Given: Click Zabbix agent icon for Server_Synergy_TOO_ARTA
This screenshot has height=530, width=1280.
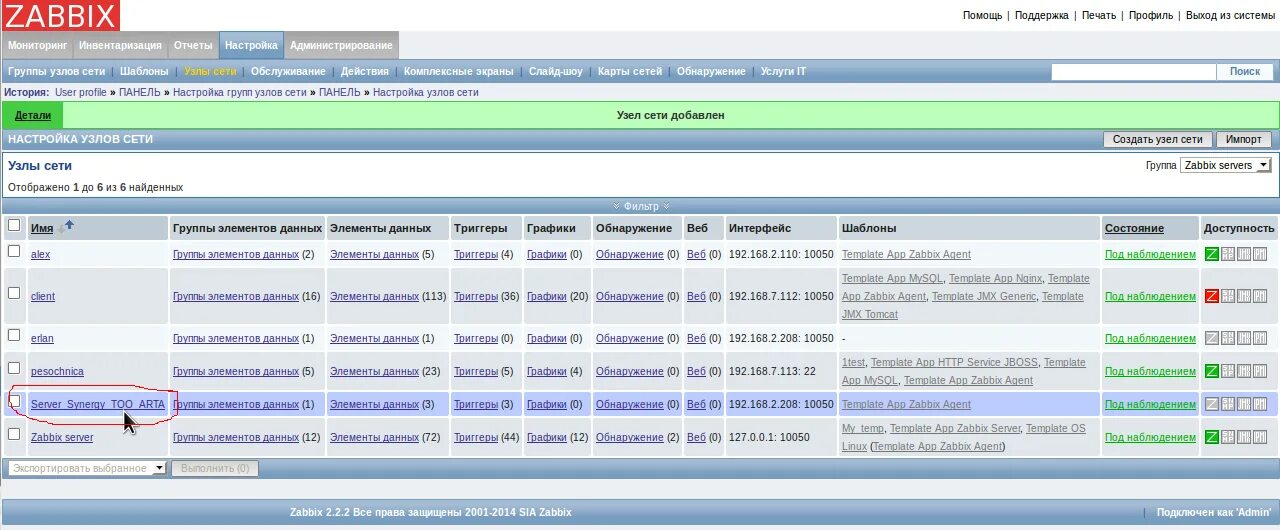Looking at the screenshot, I should (x=1212, y=404).
